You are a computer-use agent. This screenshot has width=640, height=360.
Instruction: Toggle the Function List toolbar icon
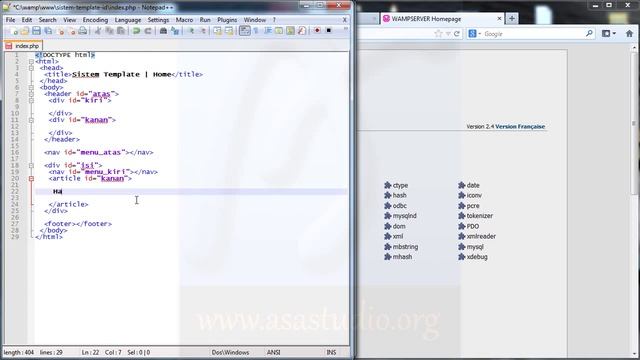tap(302, 31)
